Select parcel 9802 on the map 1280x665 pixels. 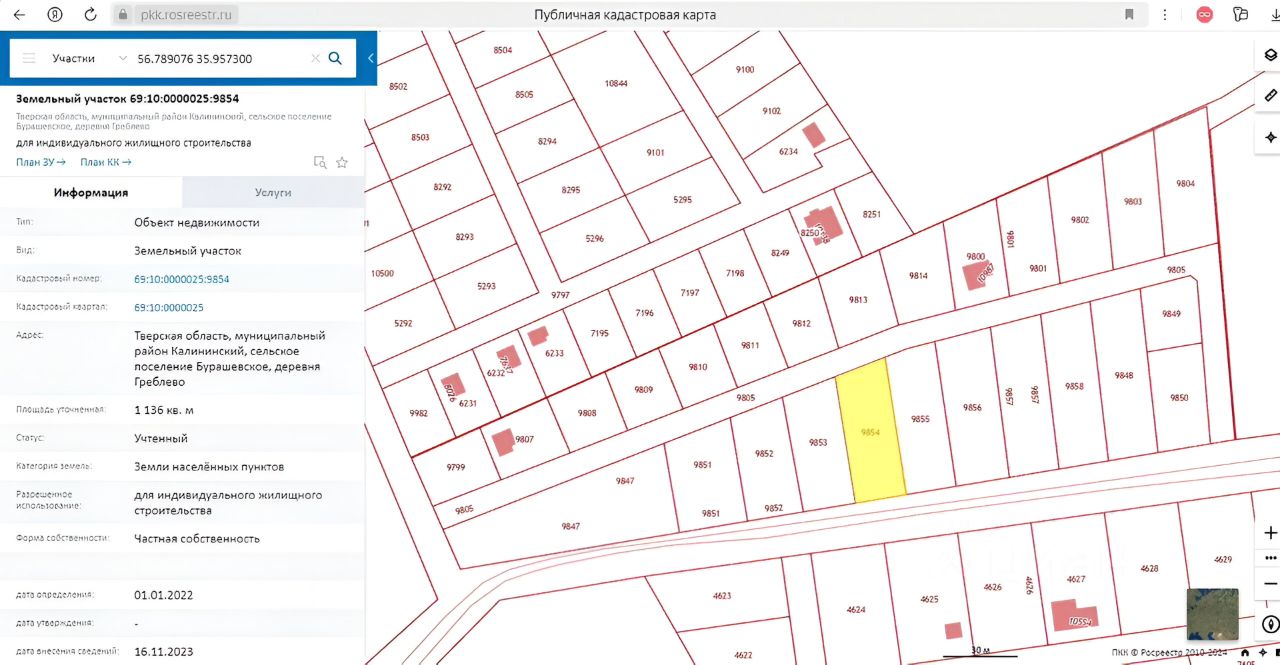(1080, 219)
